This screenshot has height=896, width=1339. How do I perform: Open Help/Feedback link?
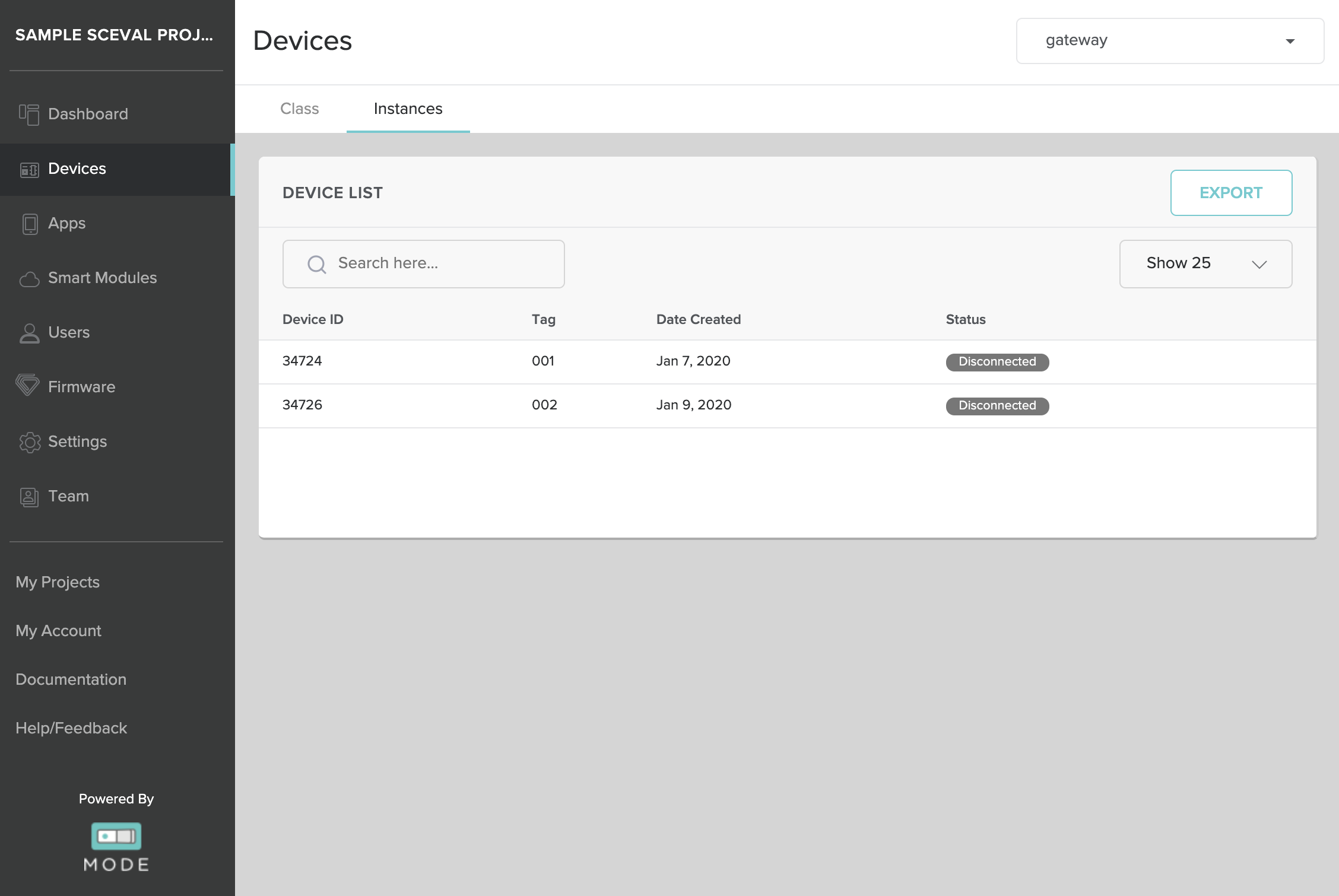pyautogui.click(x=71, y=728)
